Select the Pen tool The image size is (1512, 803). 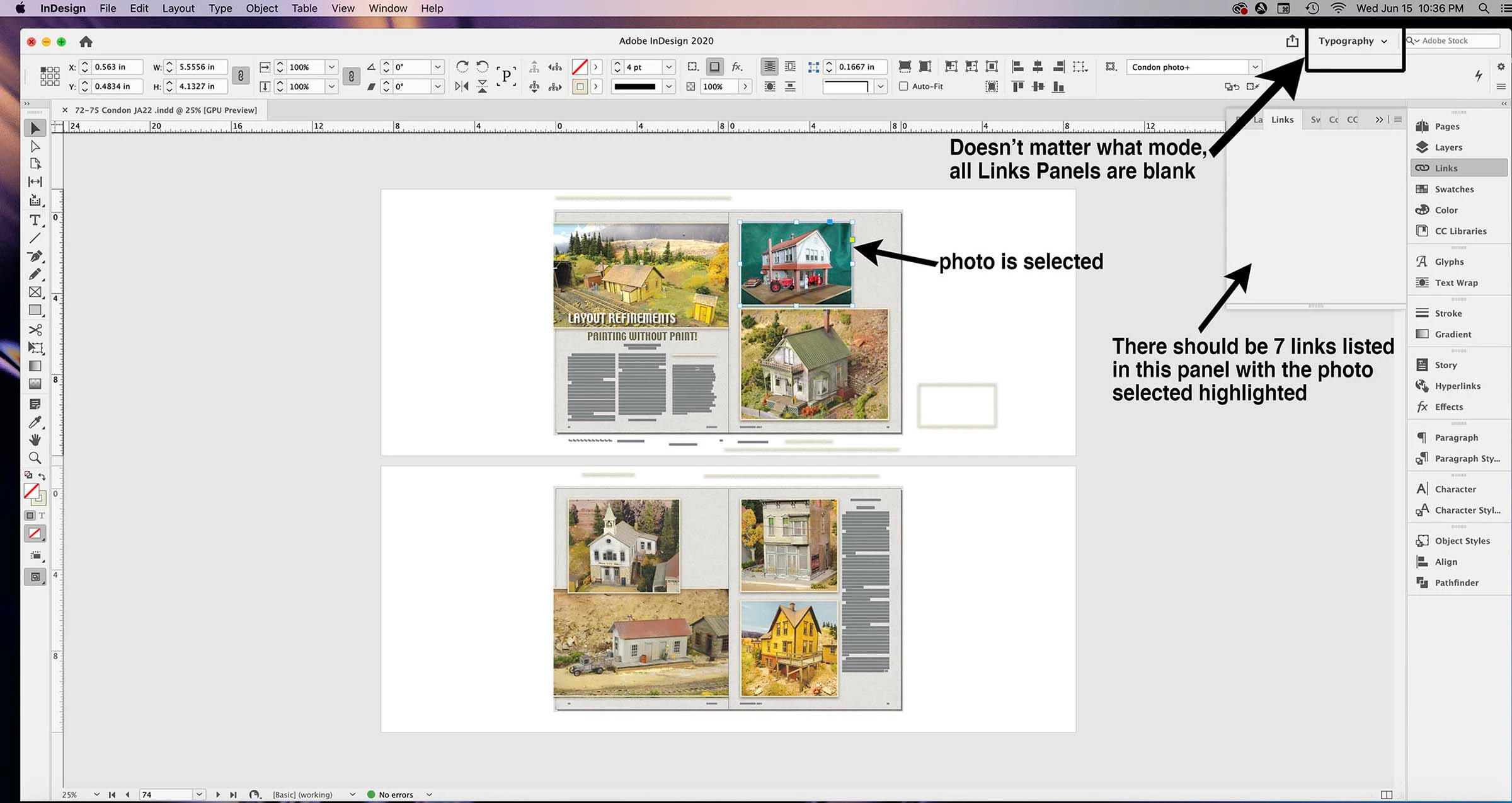click(x=35, y=257)
